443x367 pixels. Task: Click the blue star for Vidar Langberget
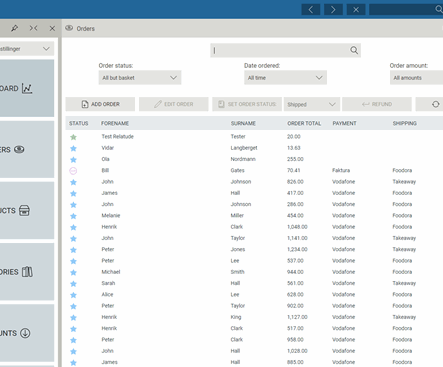[x=73, y=148]
